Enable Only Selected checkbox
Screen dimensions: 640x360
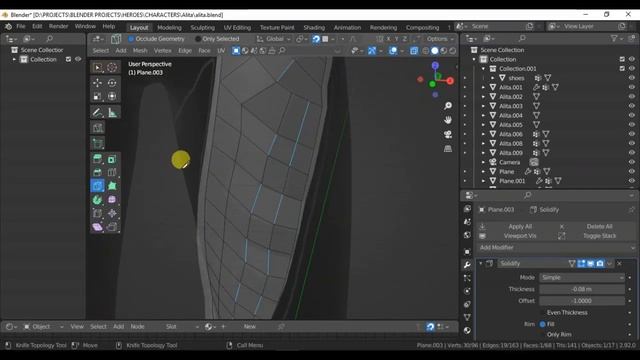tap(198, 39)
